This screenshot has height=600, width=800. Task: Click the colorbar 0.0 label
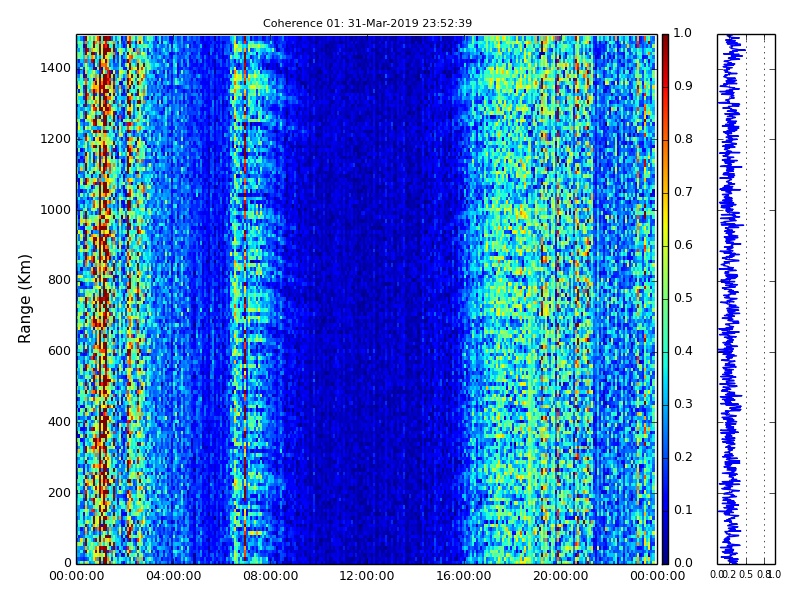pyautogui.click(x=683, y=563)
